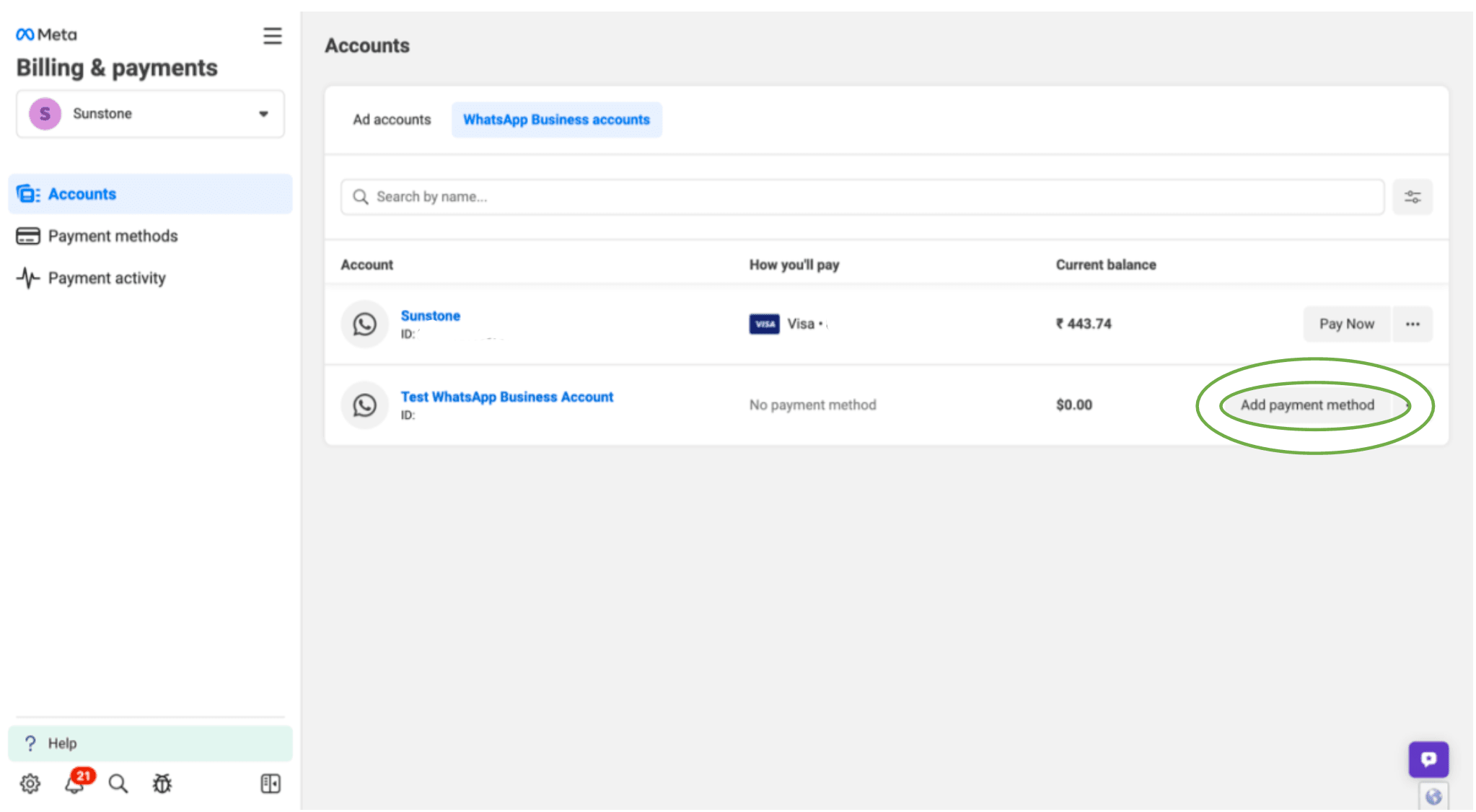Click the globe icon below the chat button
This screenshot has height=812, width=1476.
tap(1433, 796)
